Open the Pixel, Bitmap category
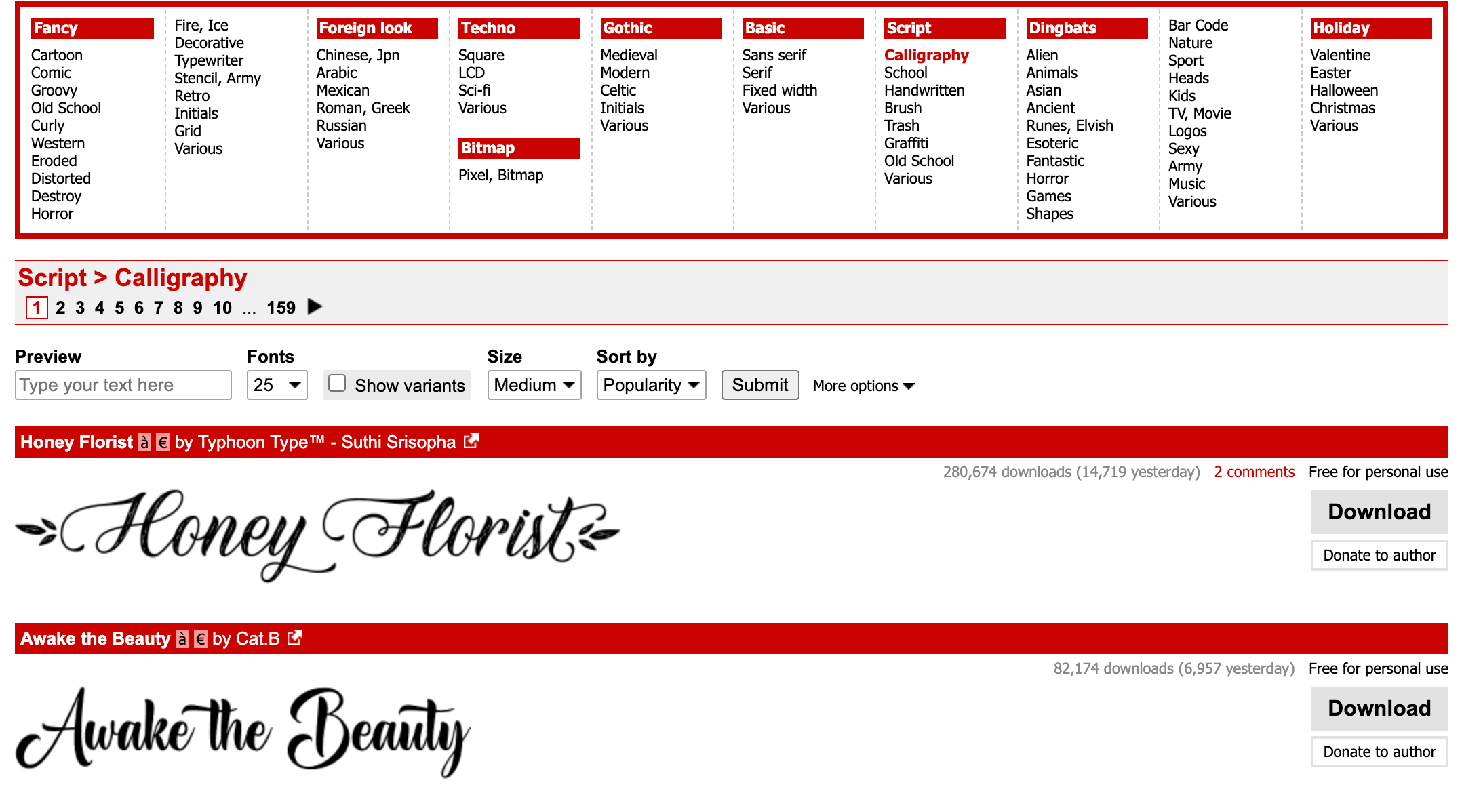 500,175
